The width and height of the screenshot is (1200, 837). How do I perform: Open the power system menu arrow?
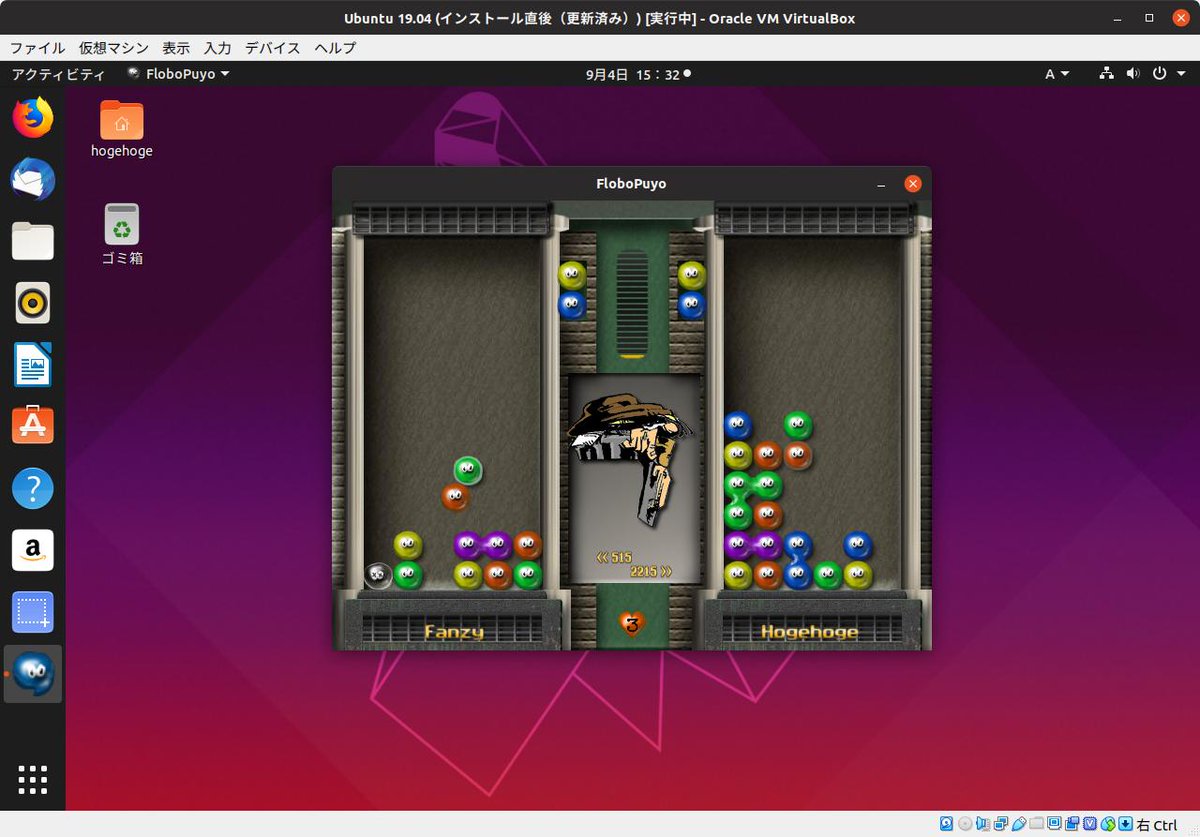click(x=1181, y=74)
